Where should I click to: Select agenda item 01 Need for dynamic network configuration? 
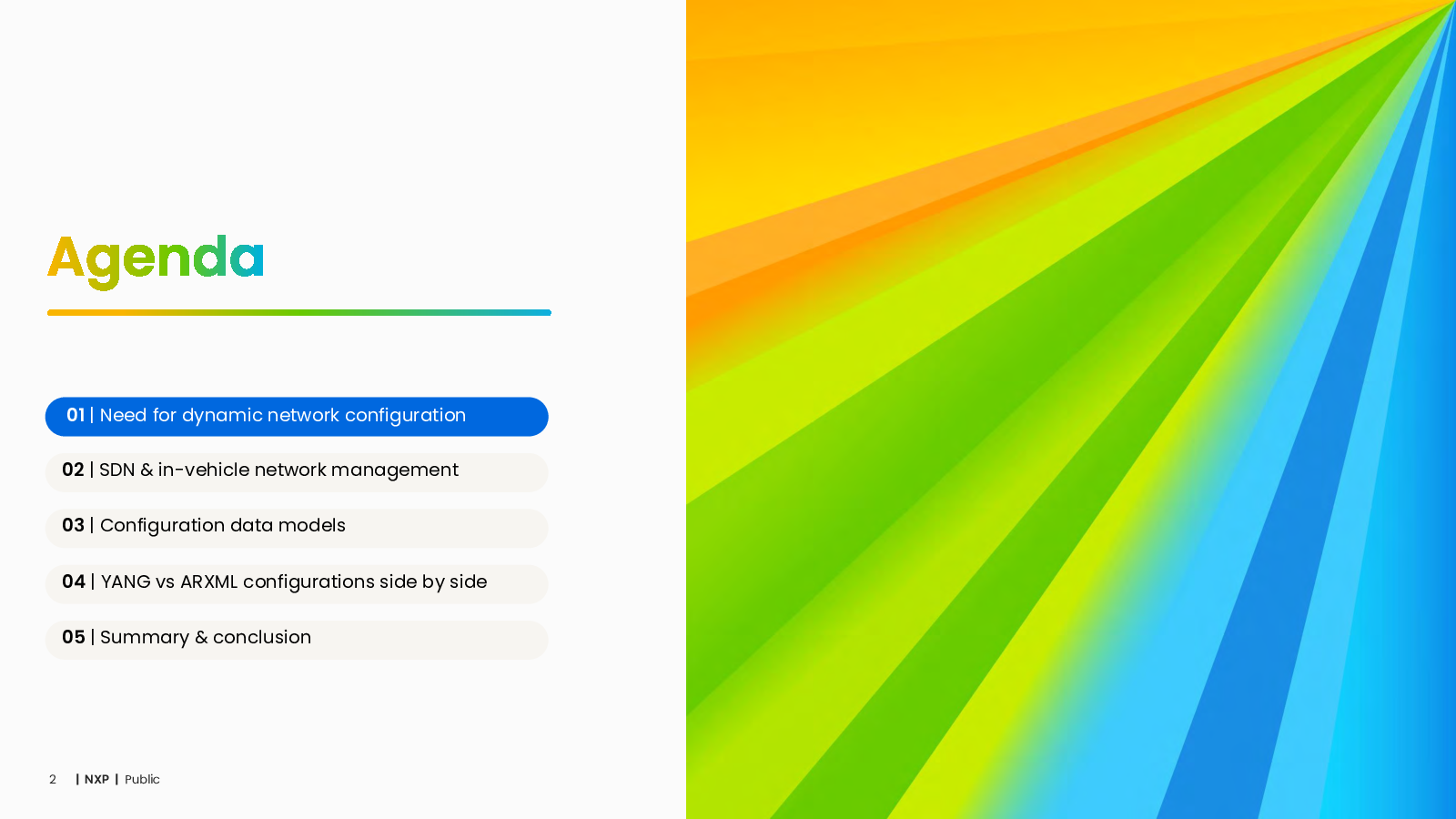coord(297,417)
